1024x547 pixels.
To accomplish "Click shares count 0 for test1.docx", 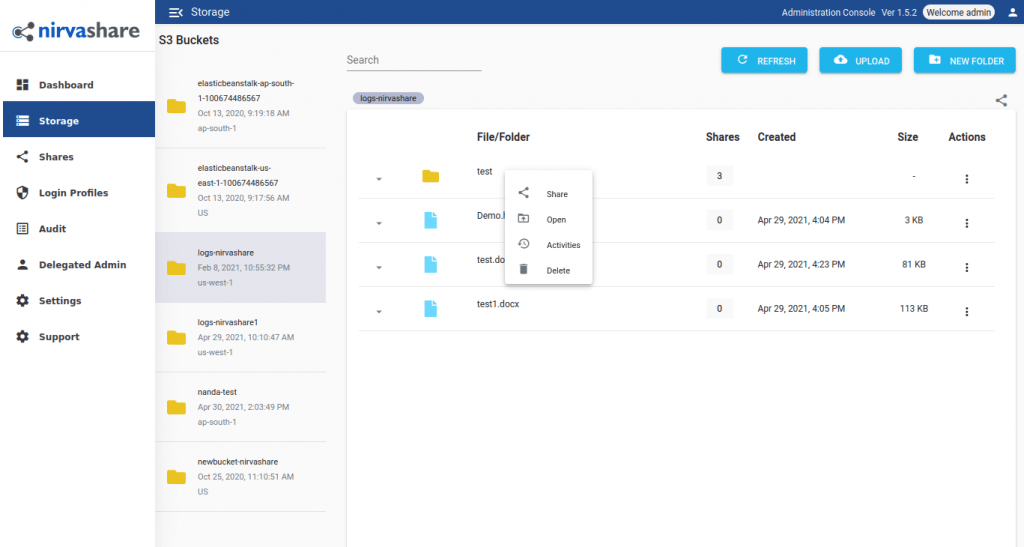I will coord(719,309).
